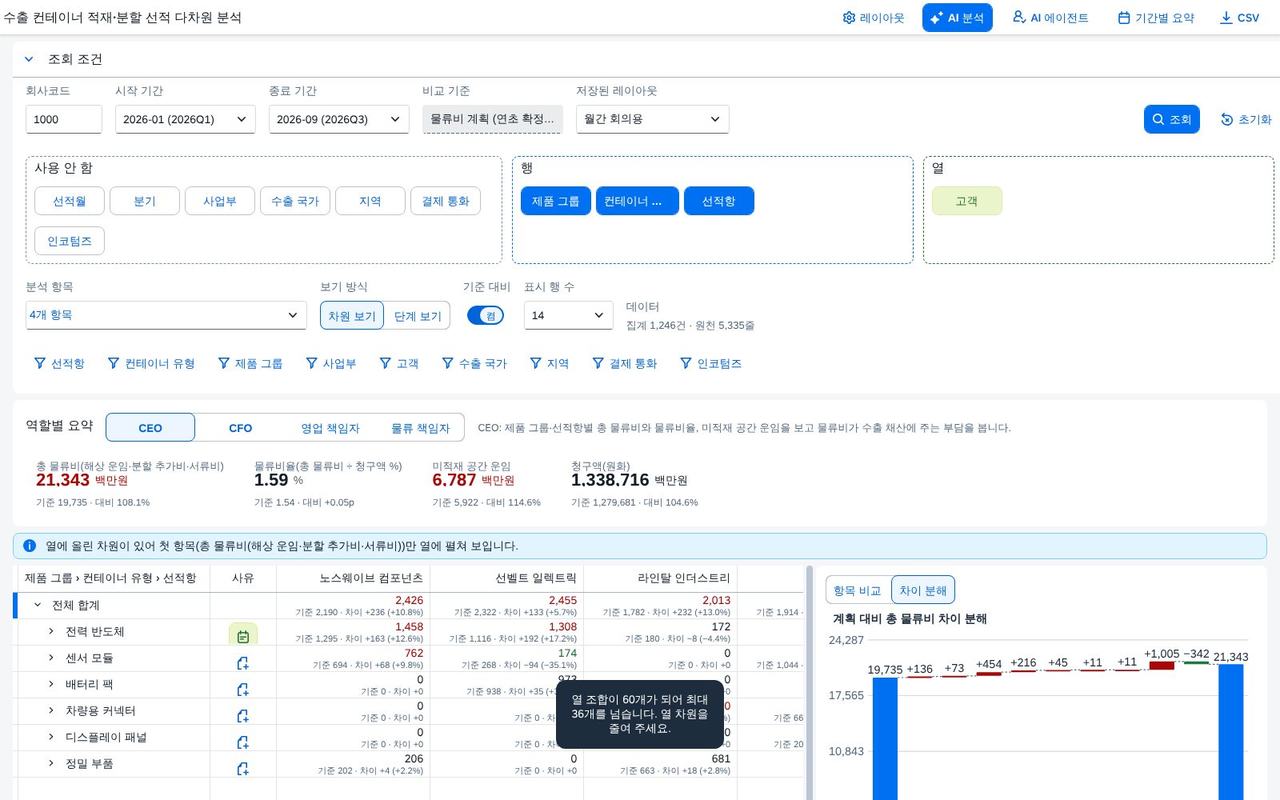Open the 사업부 filter
This screenshot has height=800, width=1280.
coord(331,364)
